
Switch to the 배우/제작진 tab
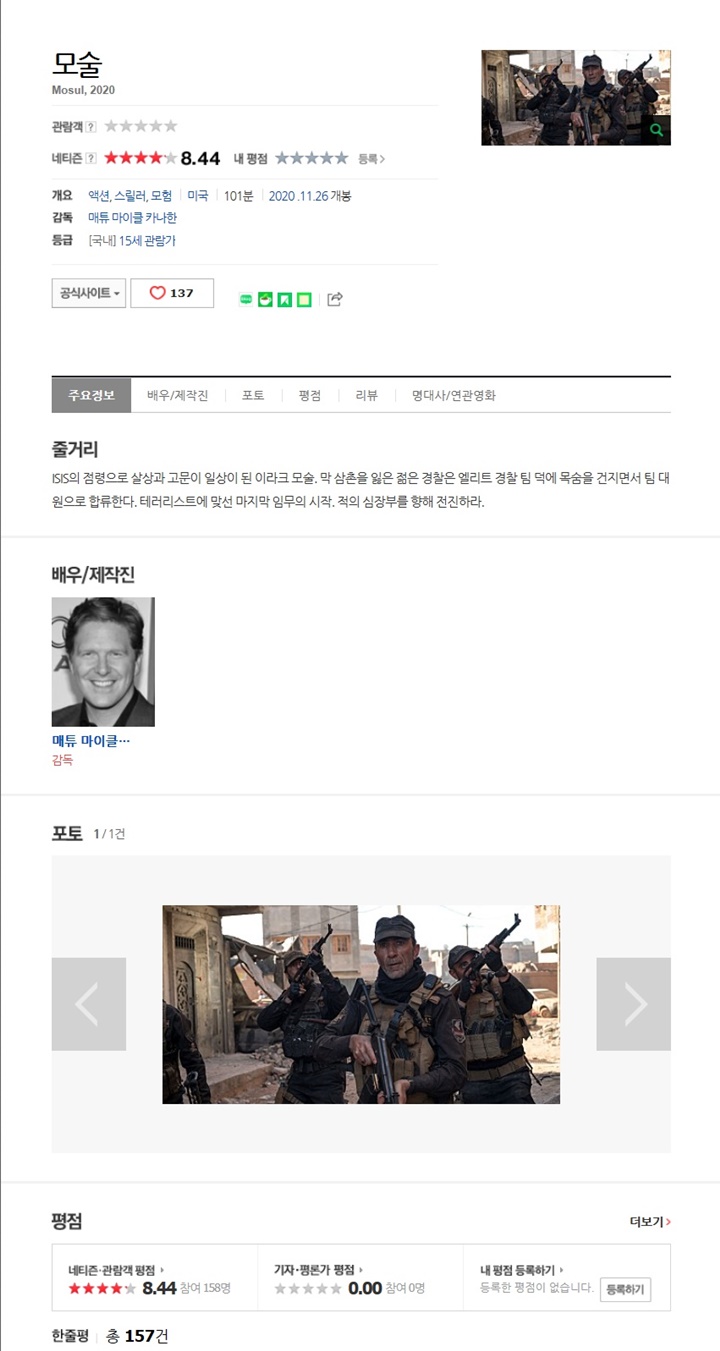(177, 395)
